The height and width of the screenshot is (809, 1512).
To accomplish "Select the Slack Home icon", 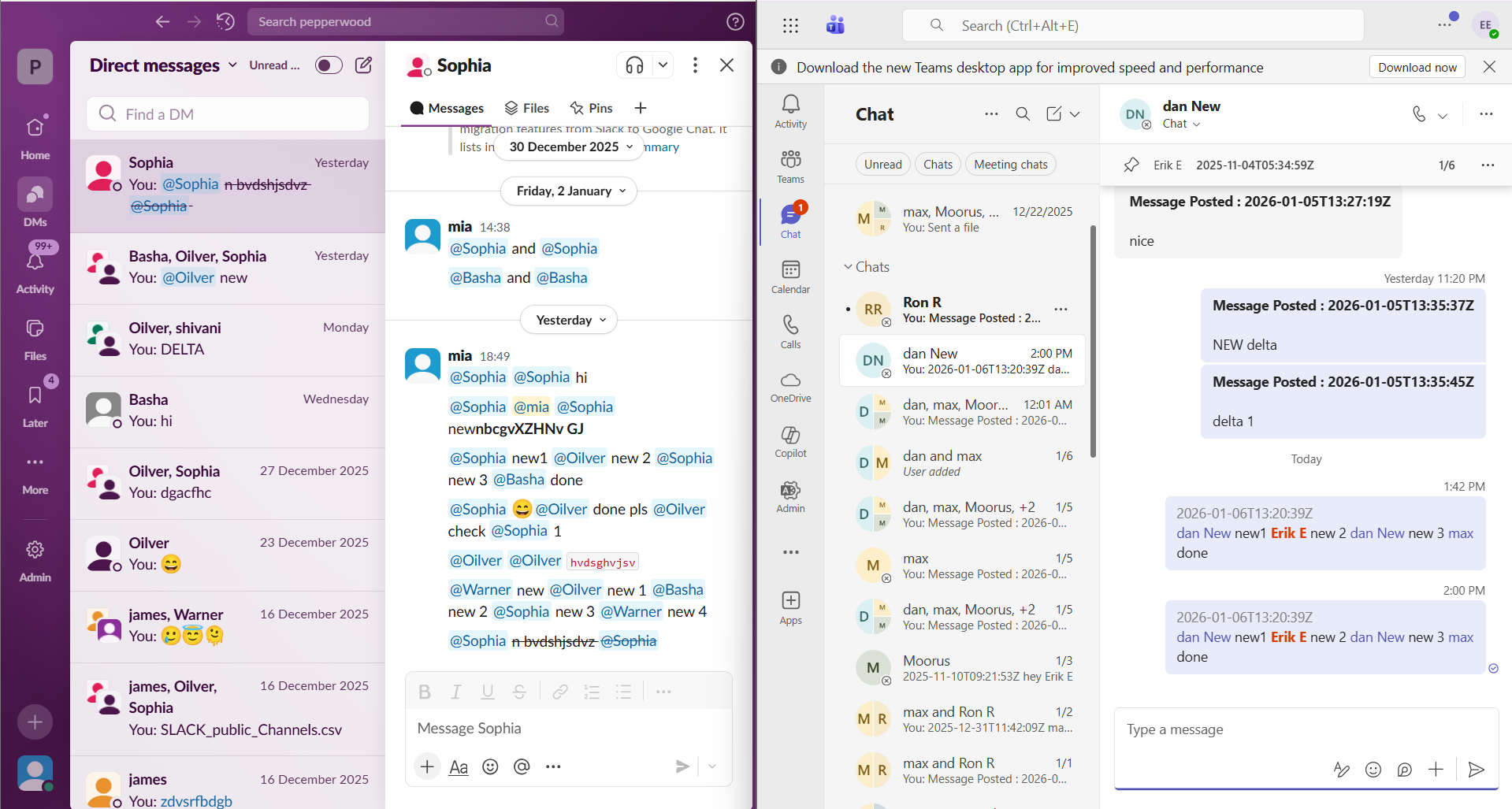I will coord(35,134).
